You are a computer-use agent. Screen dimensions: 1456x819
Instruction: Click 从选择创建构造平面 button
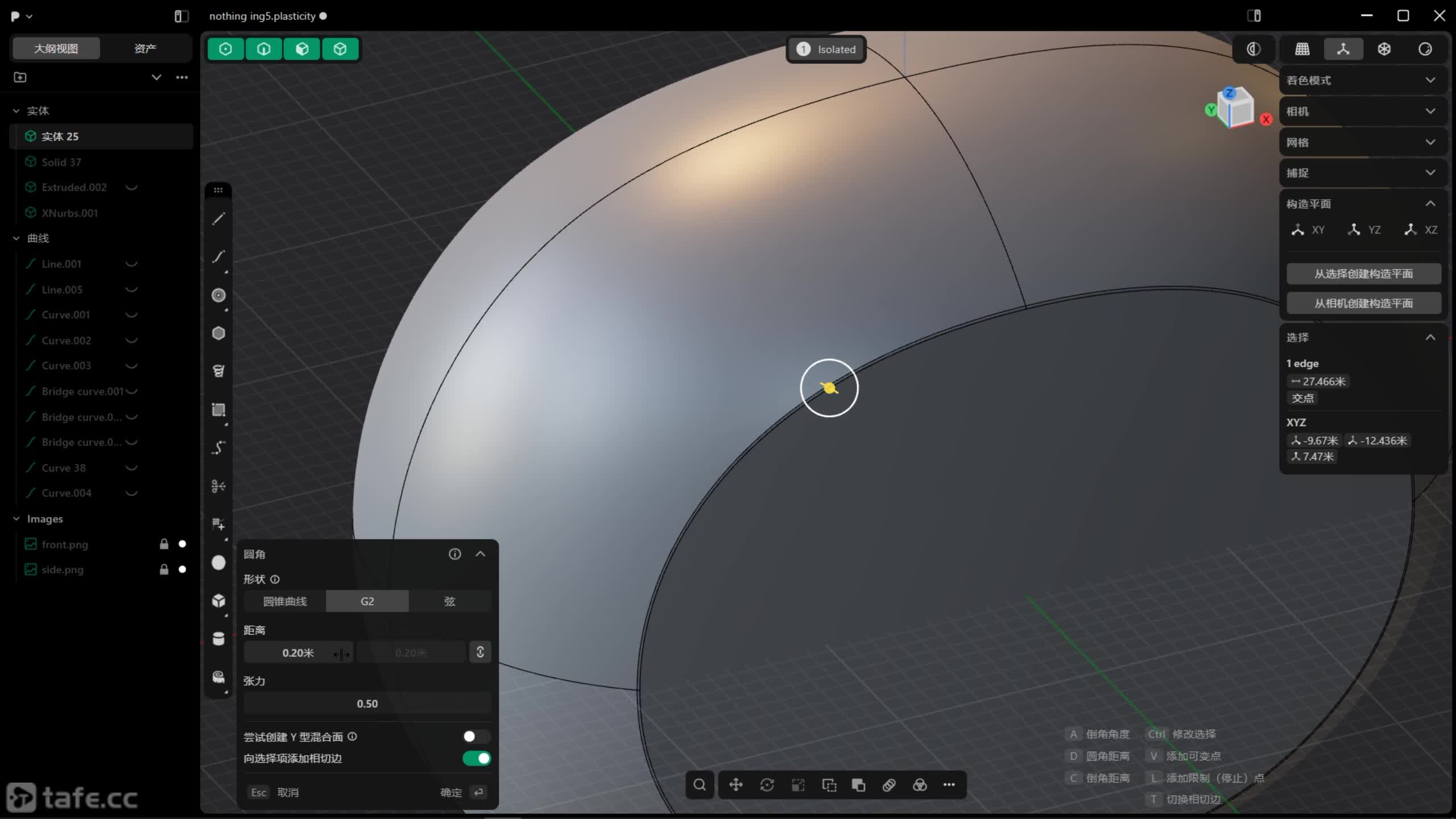pos(1363,274)
